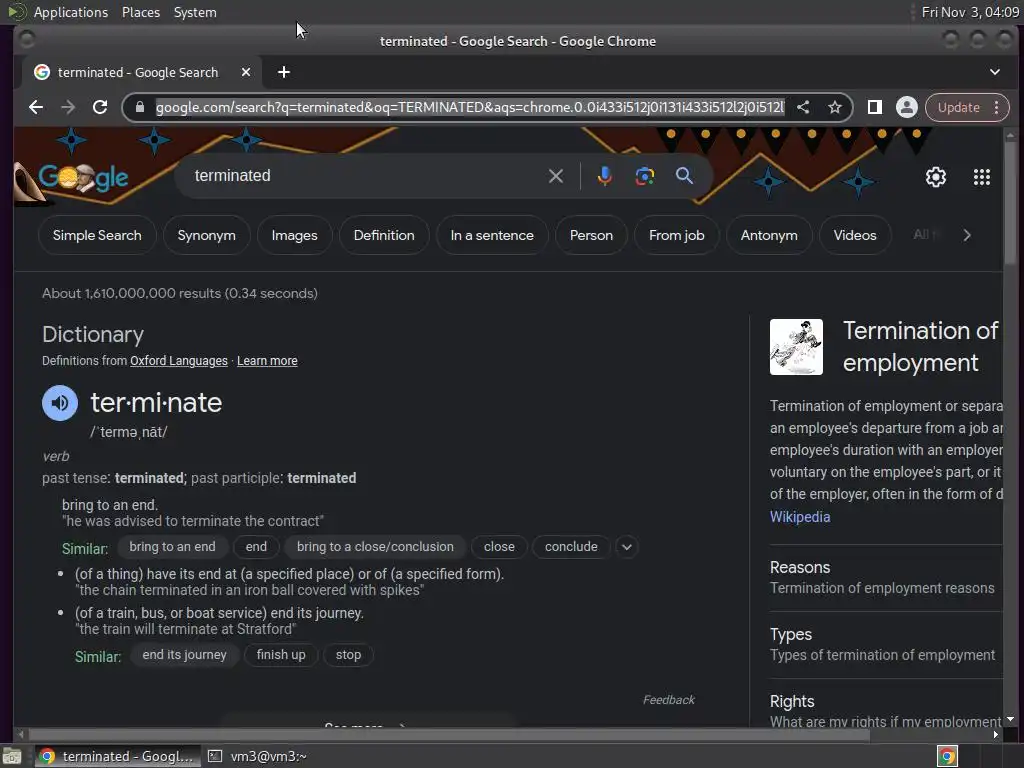
Task: Open the System menu
Action: click(195, 12)
